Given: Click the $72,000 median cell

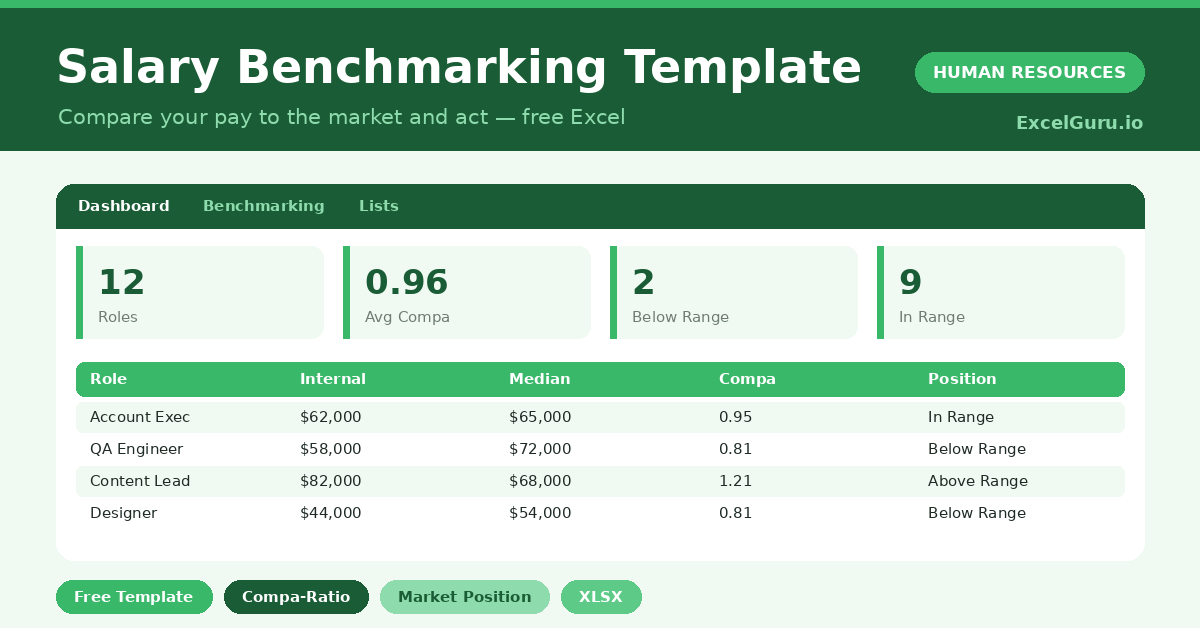Looking at the screenshot, I should 540,449.
